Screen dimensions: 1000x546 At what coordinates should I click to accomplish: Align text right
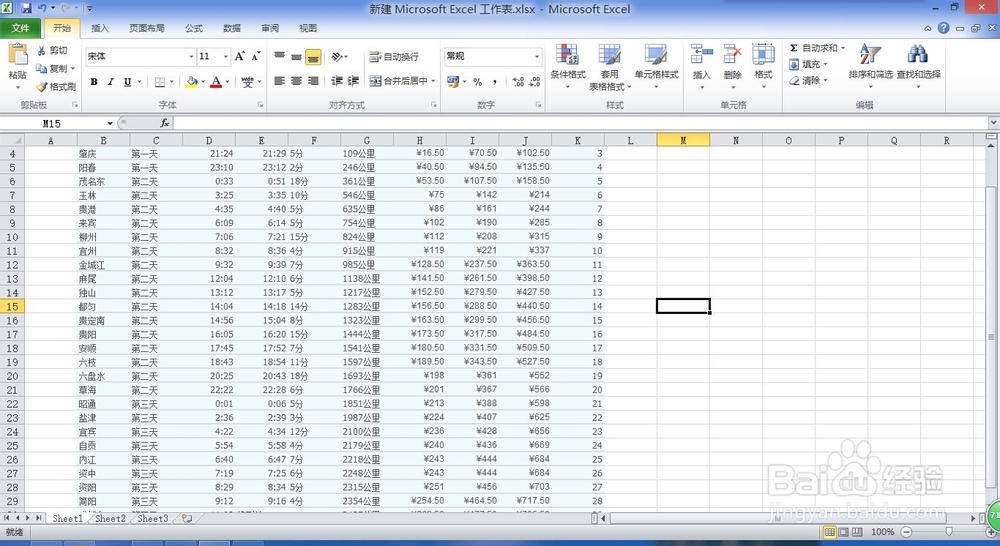pos(312,81)
